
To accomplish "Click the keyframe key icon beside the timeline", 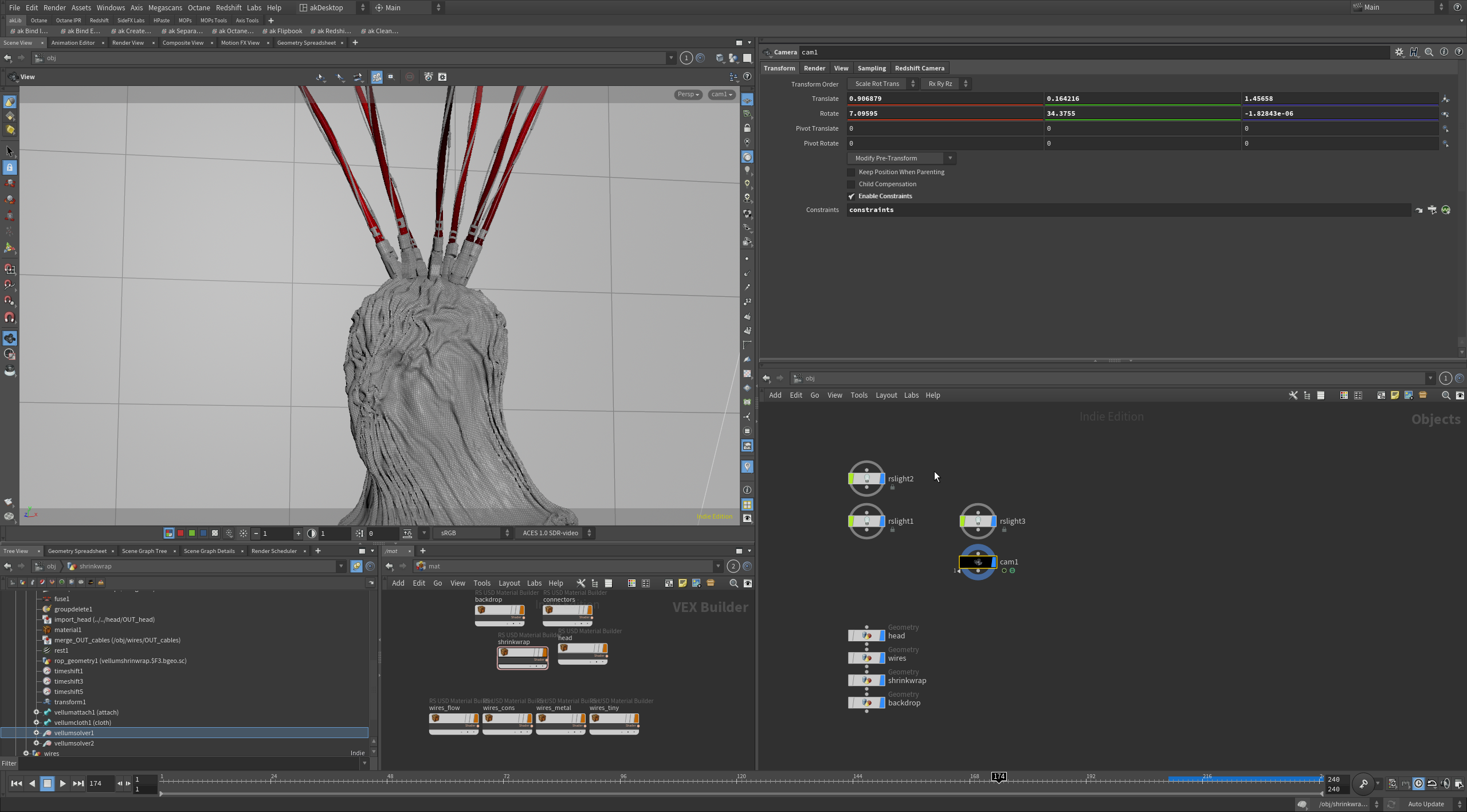I will [1364, 783].
